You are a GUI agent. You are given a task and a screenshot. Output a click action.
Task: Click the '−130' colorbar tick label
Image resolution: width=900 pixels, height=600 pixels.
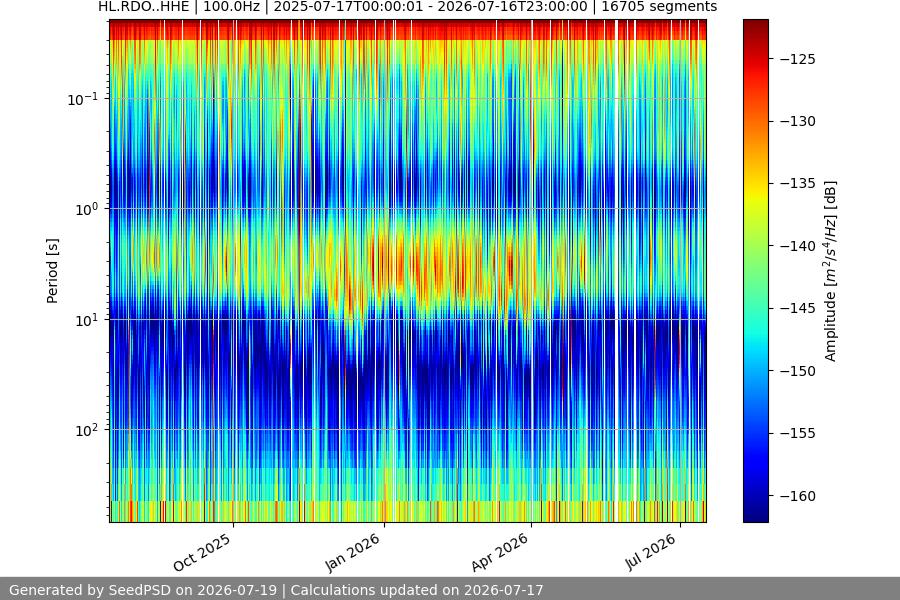point(797,121)
